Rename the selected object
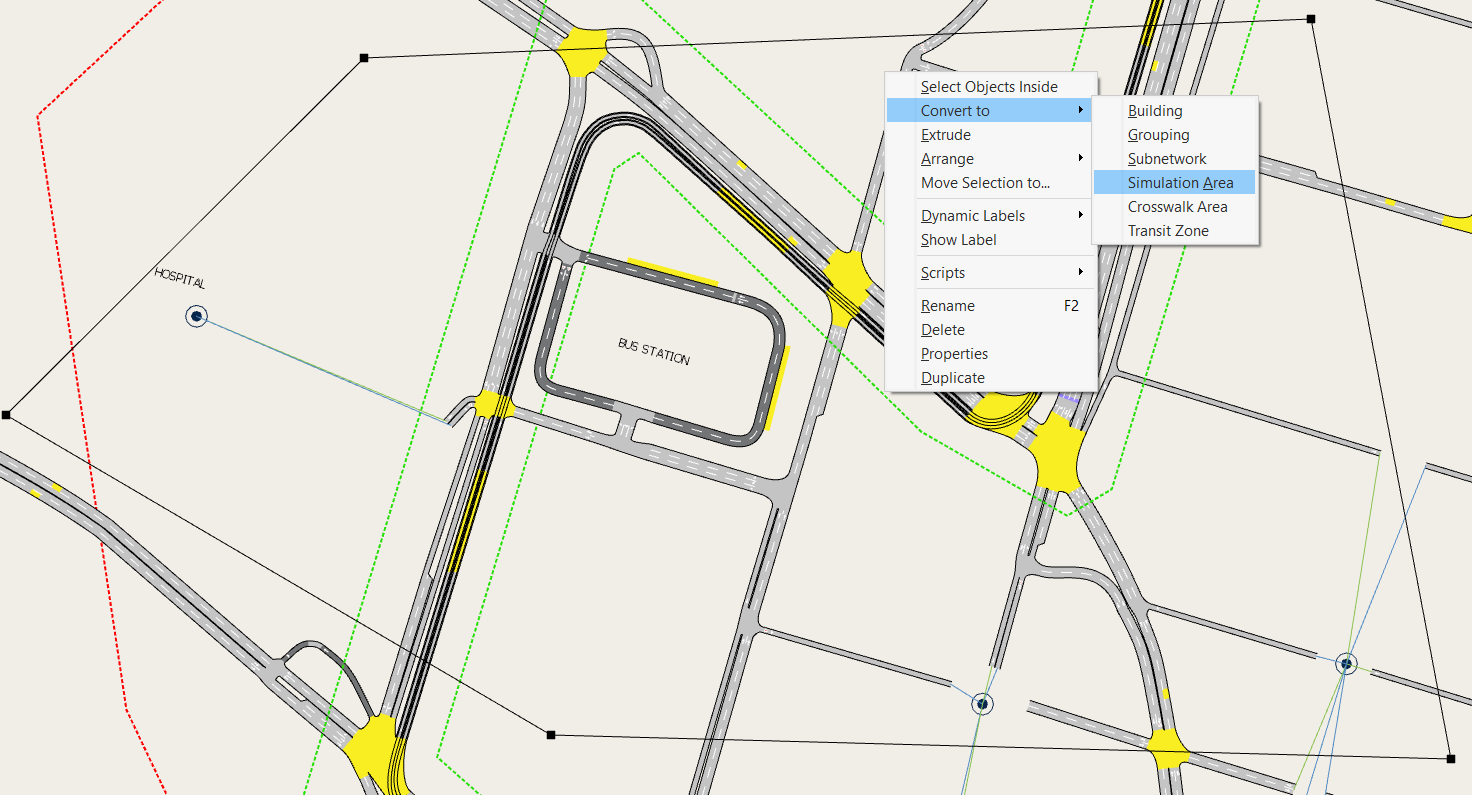Screen dimensions: 1472x795 947,305
